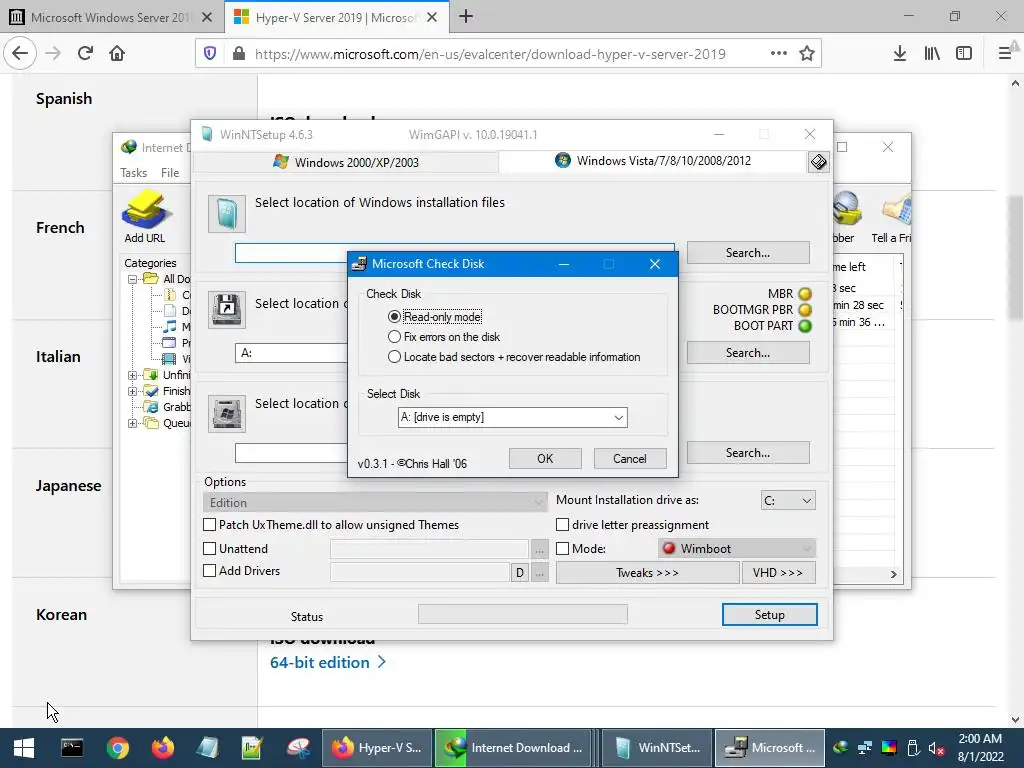Click the tracking protection shield icon
1024x768 pixels.
[210, 54]
